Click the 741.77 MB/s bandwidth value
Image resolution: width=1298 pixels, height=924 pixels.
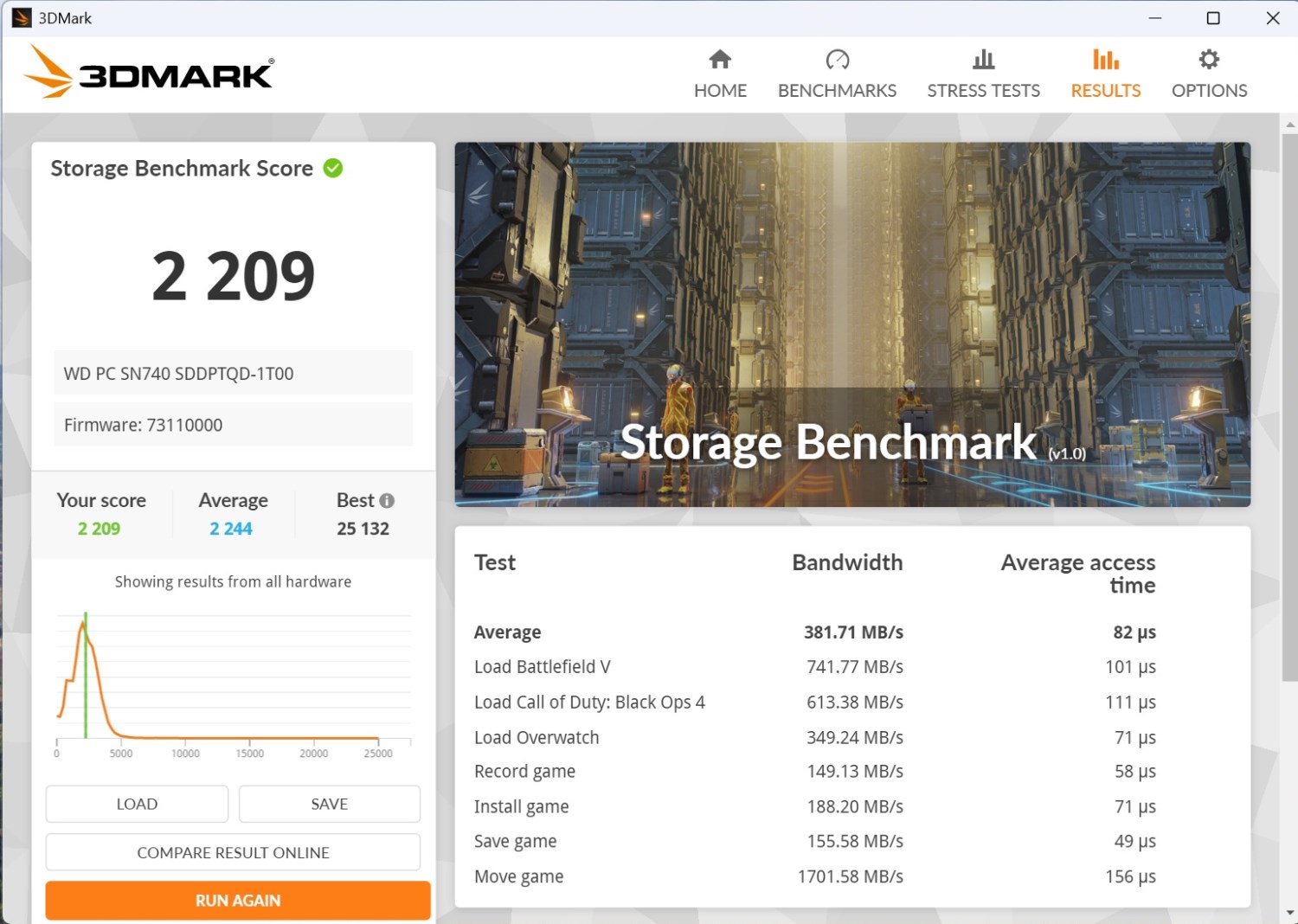[x=855, y=667]
